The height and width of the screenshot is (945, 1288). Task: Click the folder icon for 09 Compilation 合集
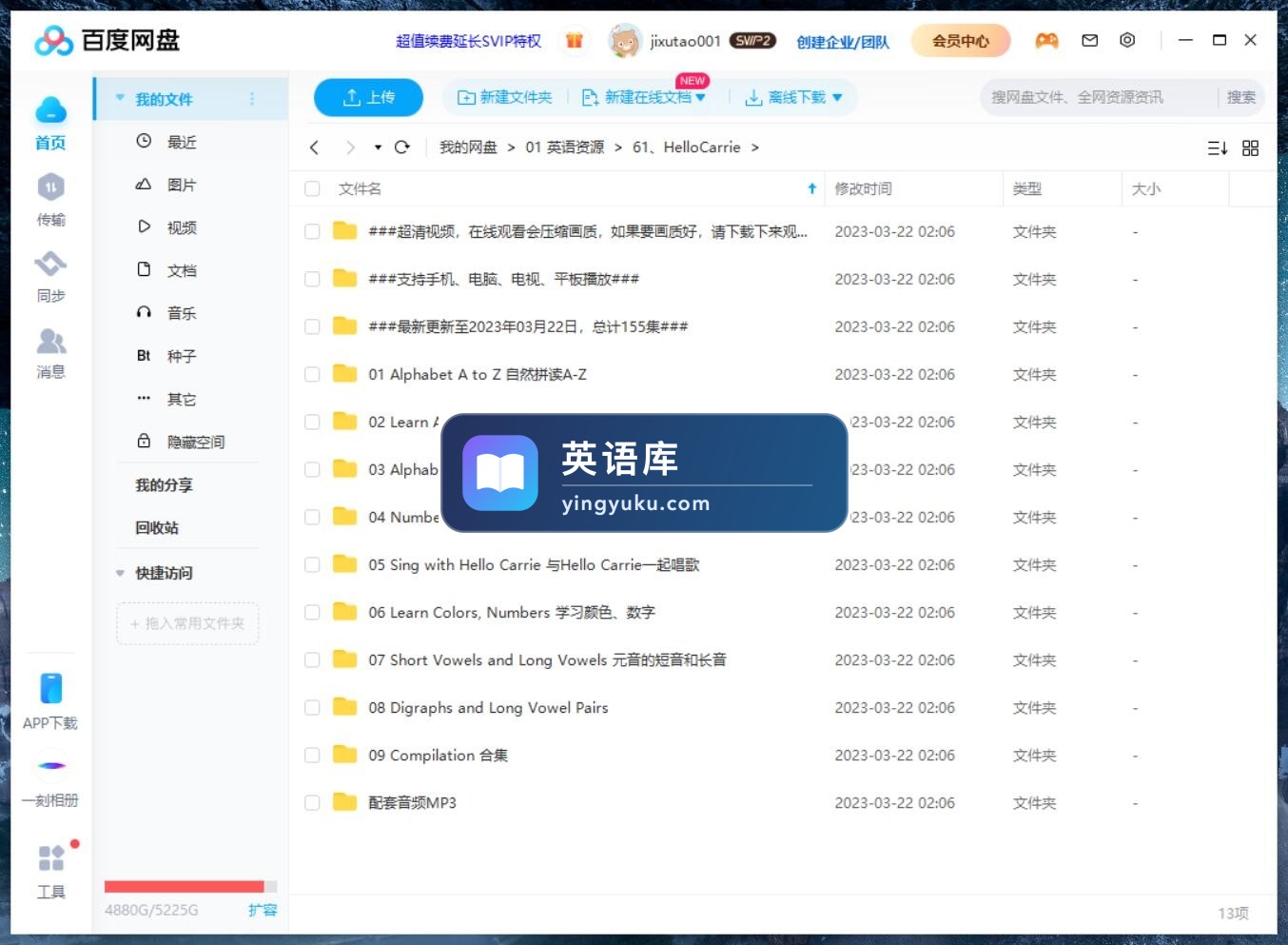[x=344, y=755]
